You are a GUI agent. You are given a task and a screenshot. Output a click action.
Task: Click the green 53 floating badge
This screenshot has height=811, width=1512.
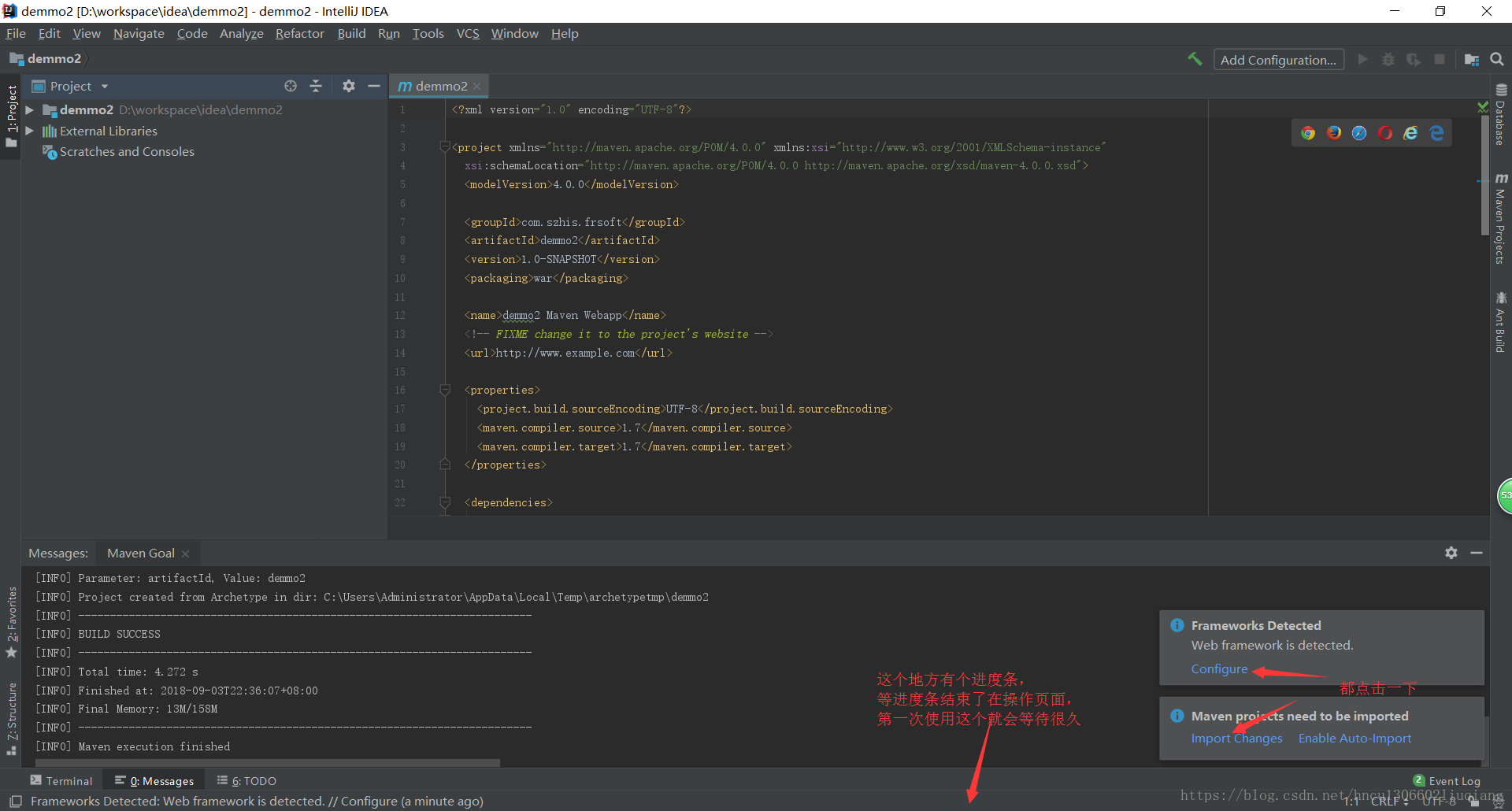pyautogui.click(x=1504, y=496)
